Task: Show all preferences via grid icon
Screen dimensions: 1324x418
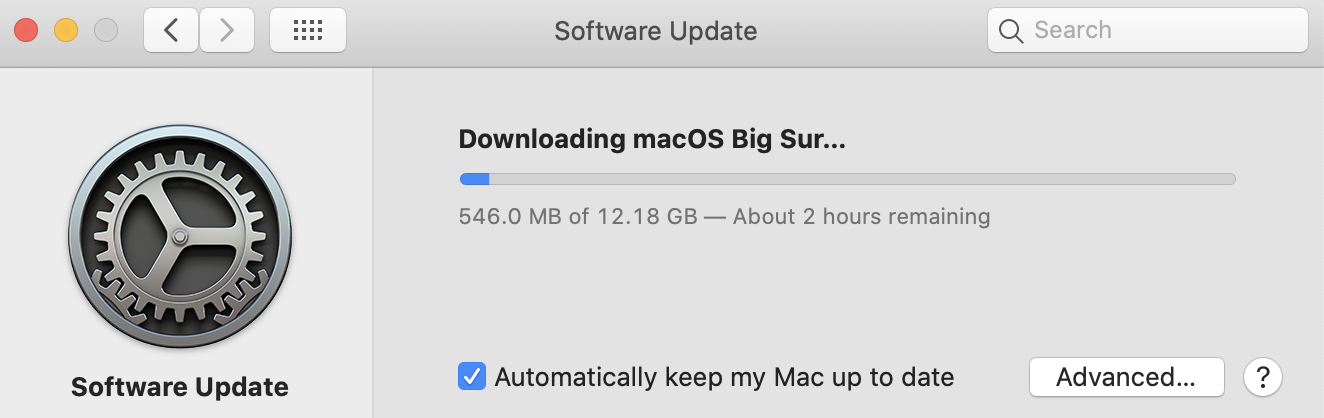Action: [x=308, y=30]
